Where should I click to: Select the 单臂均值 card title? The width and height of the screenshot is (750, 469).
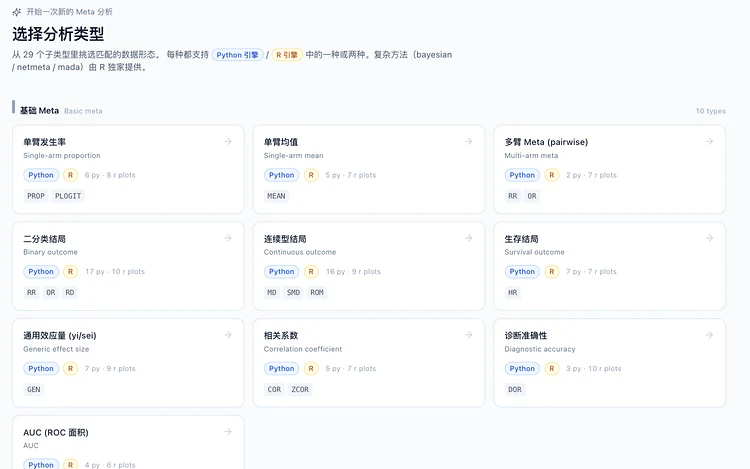281,142
